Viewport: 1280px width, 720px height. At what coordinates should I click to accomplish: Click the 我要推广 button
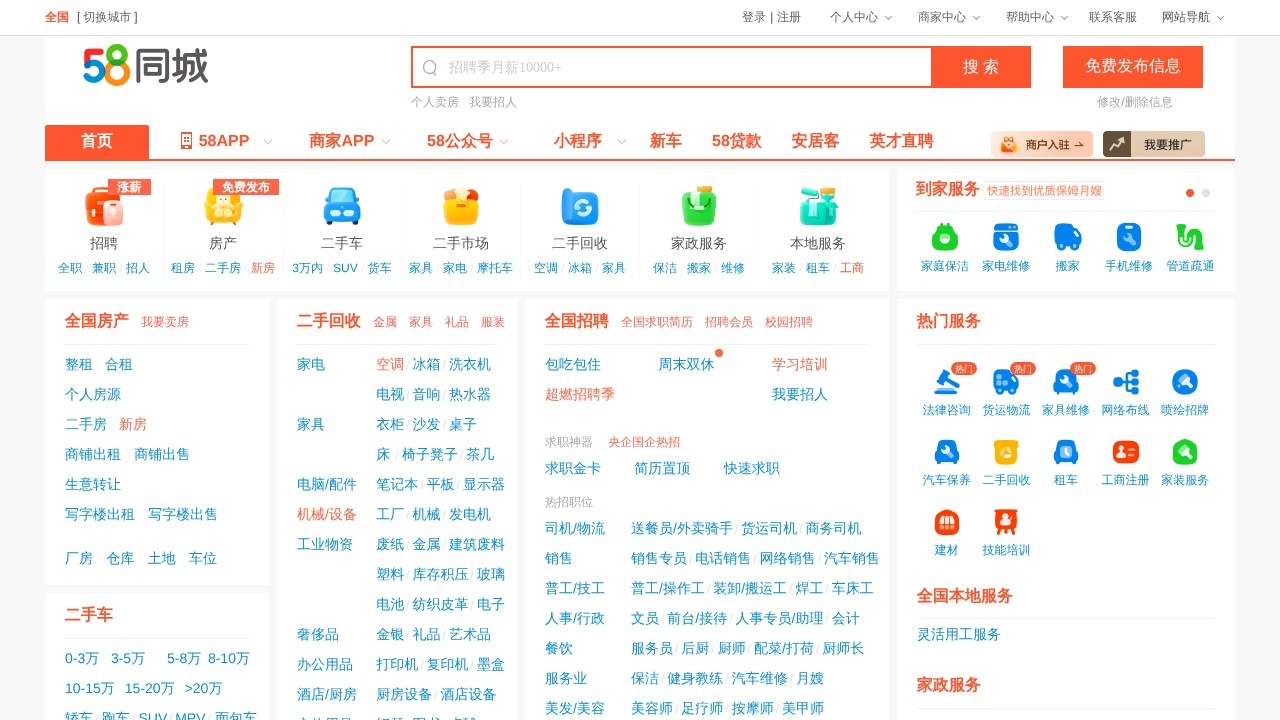click(1154, 144)
